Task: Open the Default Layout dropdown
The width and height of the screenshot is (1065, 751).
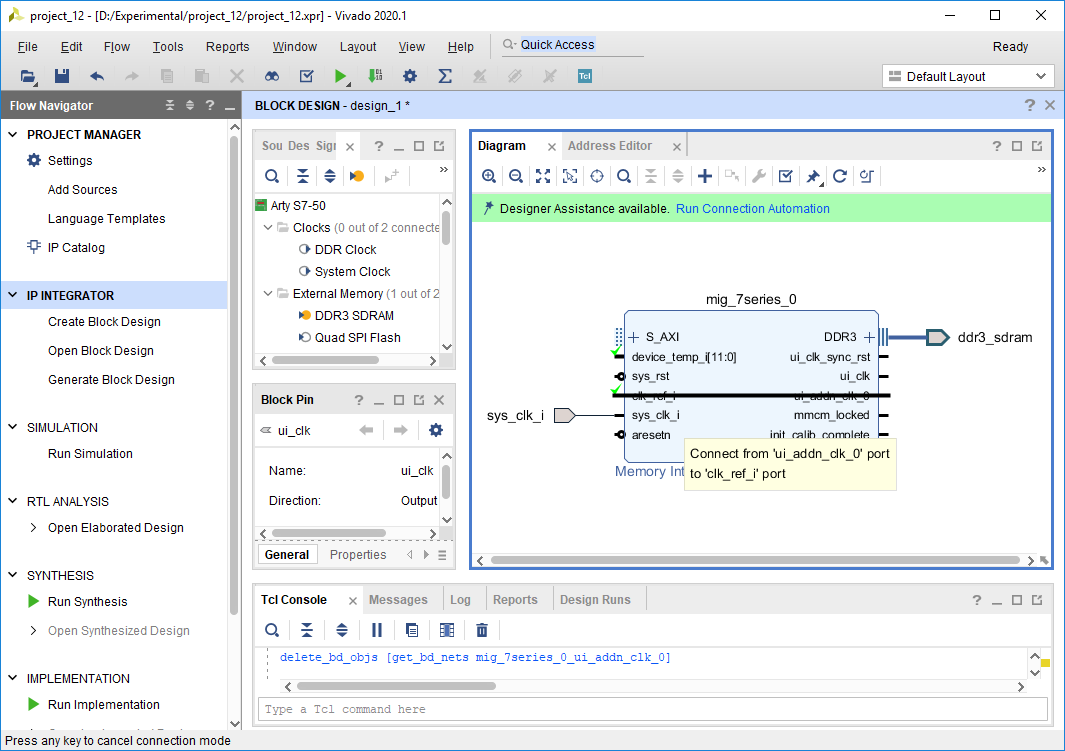Action: (968, 76)
